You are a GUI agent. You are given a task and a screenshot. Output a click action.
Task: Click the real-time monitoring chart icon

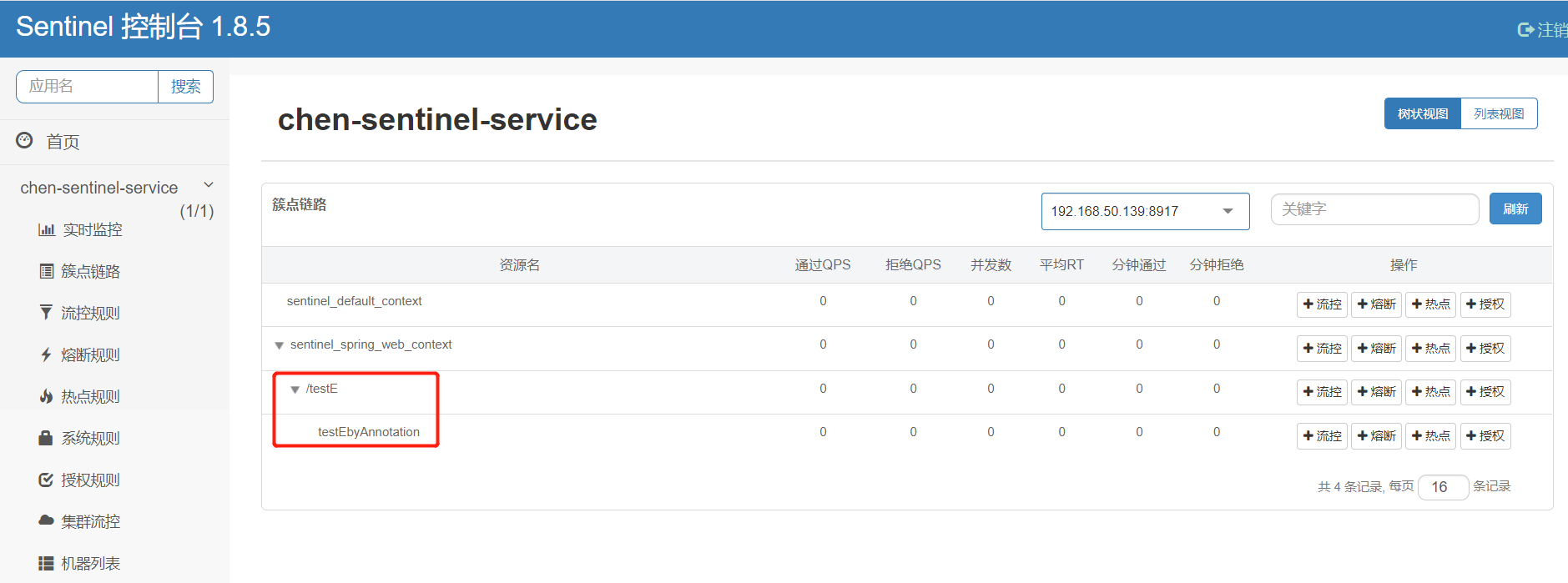46,229
